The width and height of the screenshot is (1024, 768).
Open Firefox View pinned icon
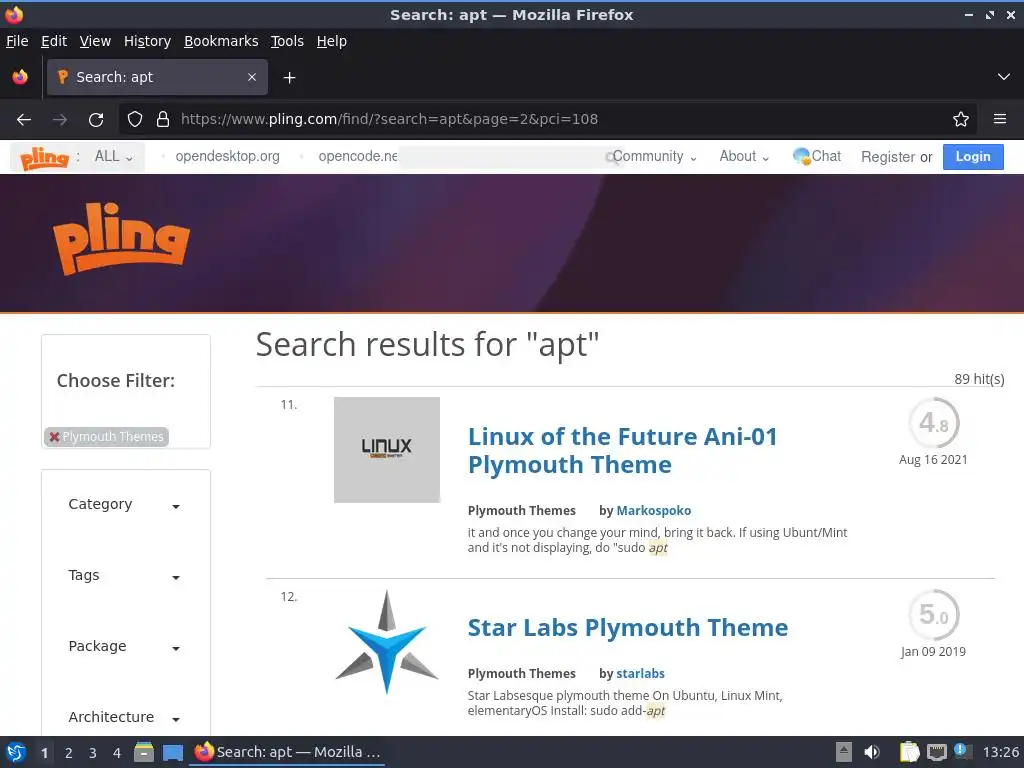tap(20, 77)
